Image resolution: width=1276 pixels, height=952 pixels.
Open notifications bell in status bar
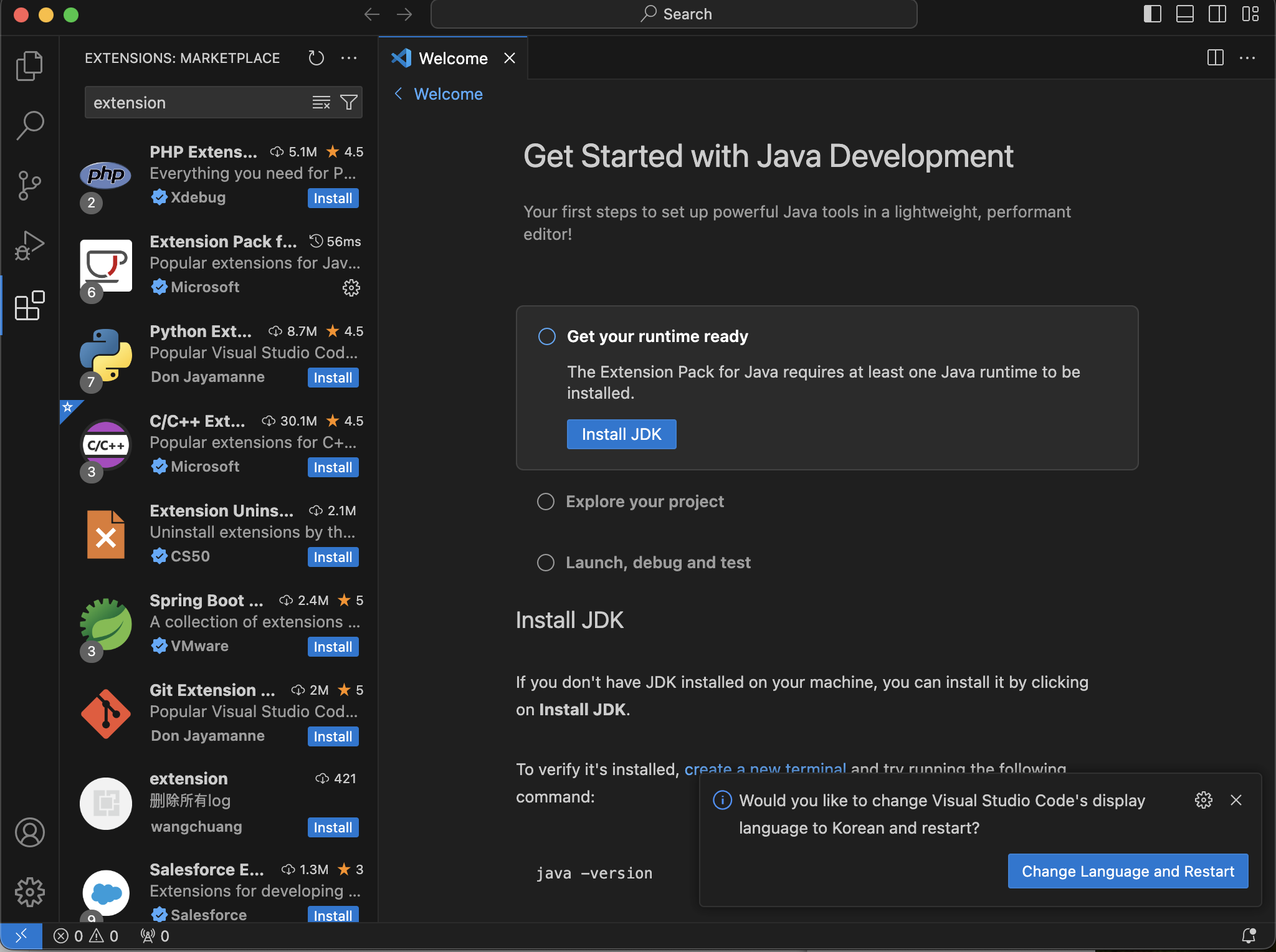coord(1249,936)
